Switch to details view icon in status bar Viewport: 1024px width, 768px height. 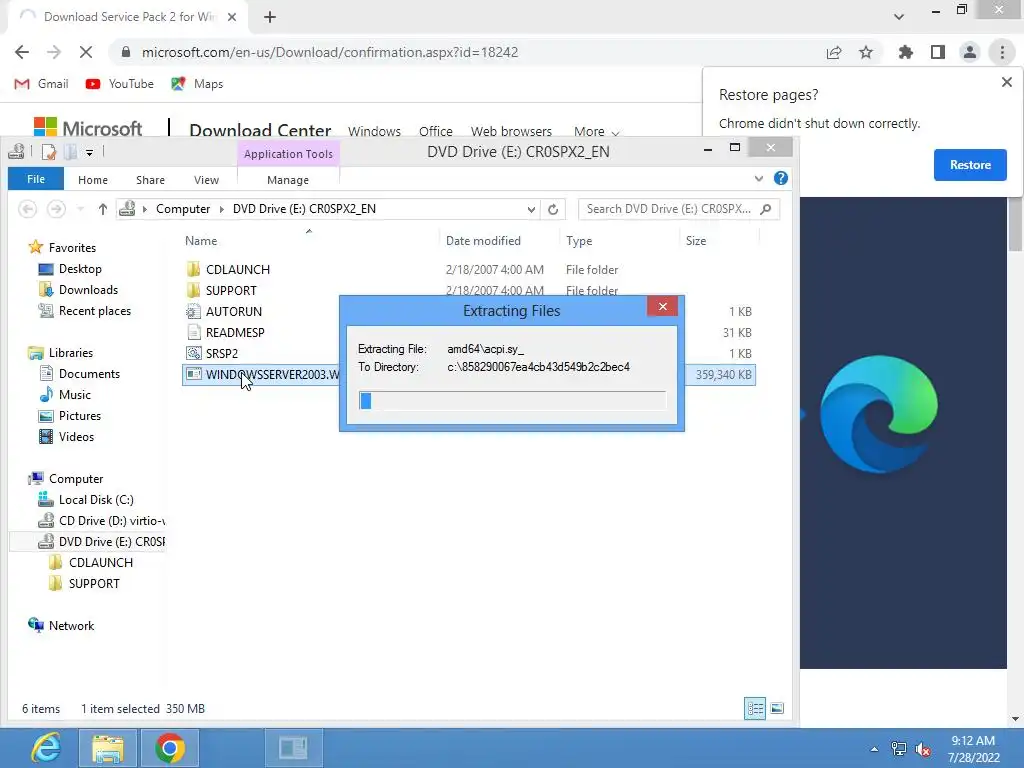pyautogui.click(x=755, y=709)
